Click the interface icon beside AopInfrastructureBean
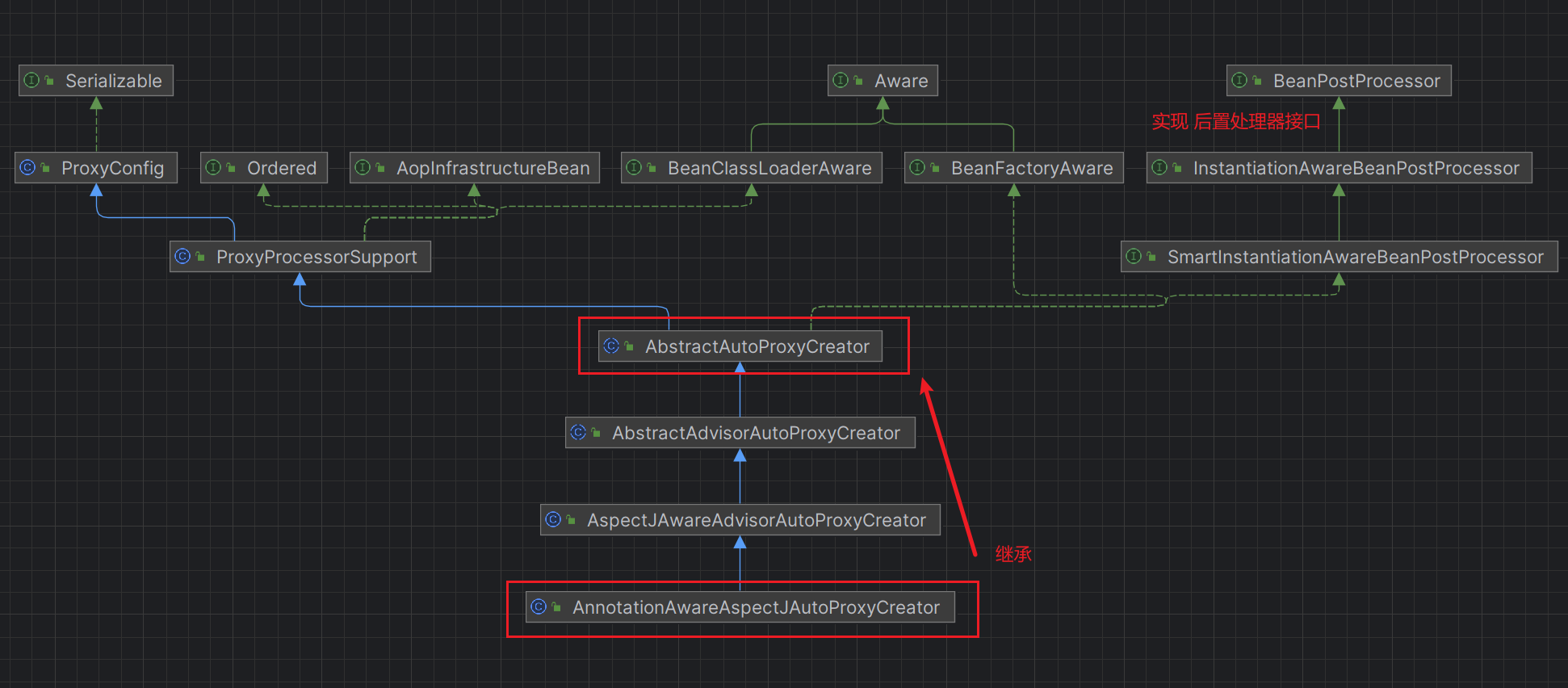 pyautogui.click(x=363, y=167)
